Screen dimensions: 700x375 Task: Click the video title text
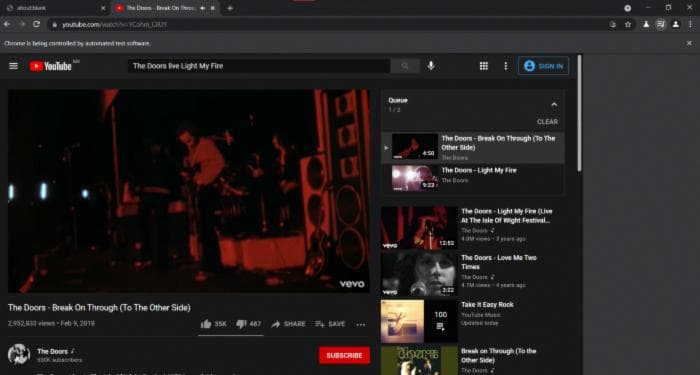[x=99, y=308]
